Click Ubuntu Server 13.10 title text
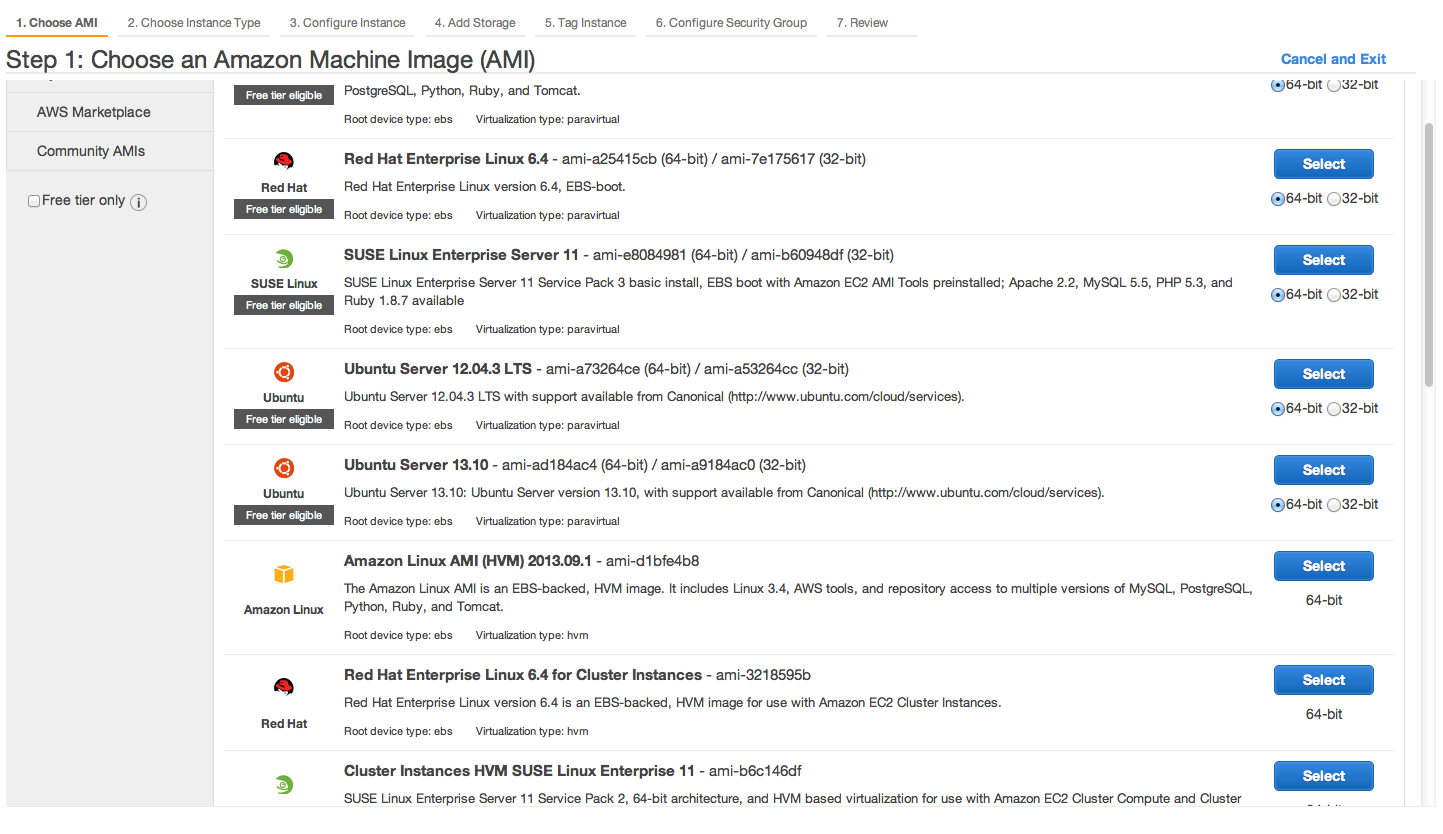 tap(416, 465)
